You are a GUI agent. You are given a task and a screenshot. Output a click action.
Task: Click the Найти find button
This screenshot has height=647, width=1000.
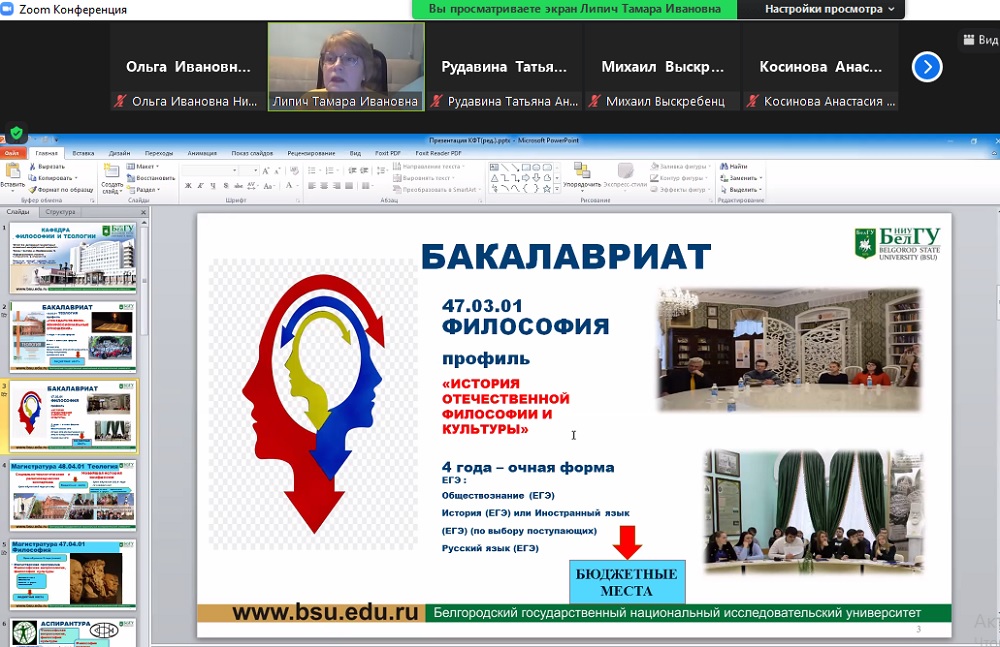[733, 167]
